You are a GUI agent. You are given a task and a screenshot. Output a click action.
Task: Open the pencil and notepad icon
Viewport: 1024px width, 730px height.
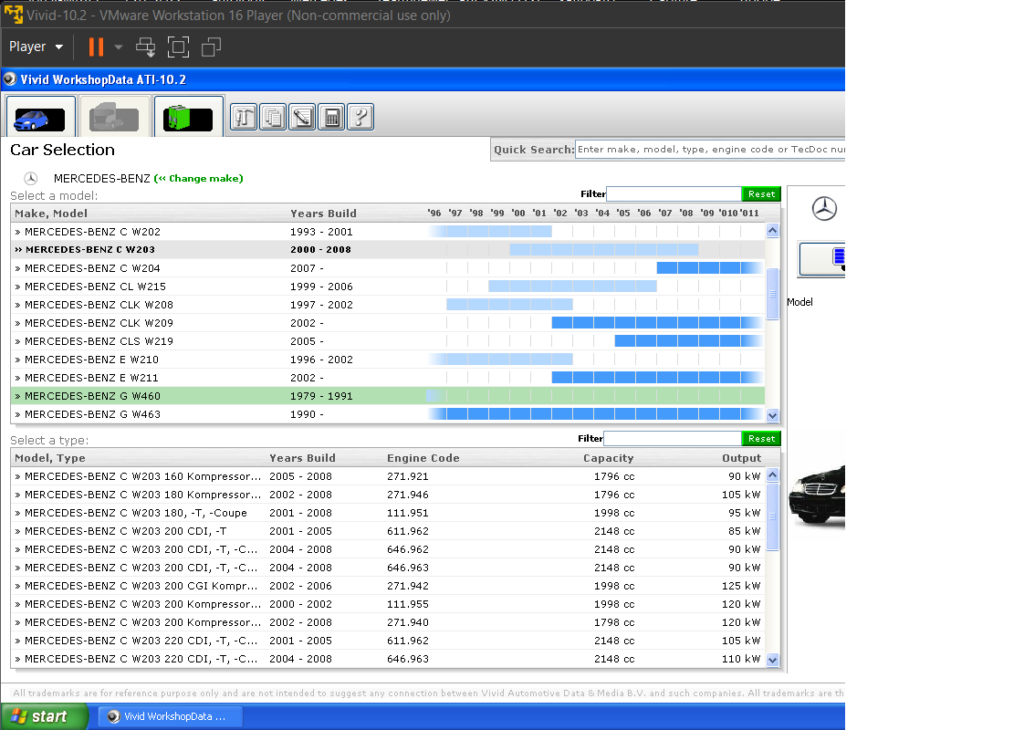[302, 118]
